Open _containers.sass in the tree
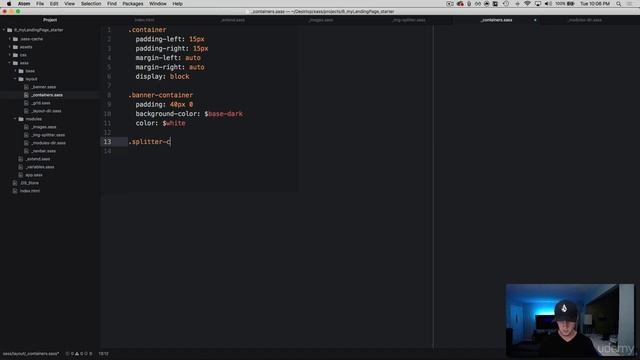Screen dimensions: 640x360 pyautogui.click(x=47, y=95)
